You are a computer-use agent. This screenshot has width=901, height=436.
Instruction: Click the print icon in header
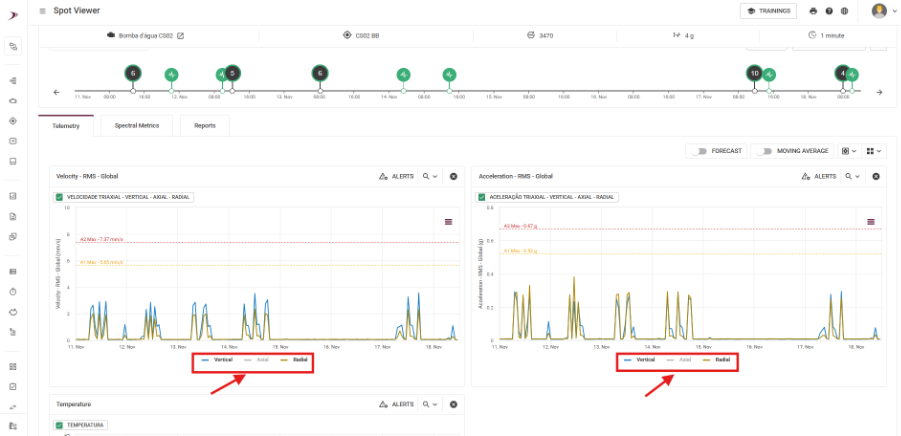(813, 11)
